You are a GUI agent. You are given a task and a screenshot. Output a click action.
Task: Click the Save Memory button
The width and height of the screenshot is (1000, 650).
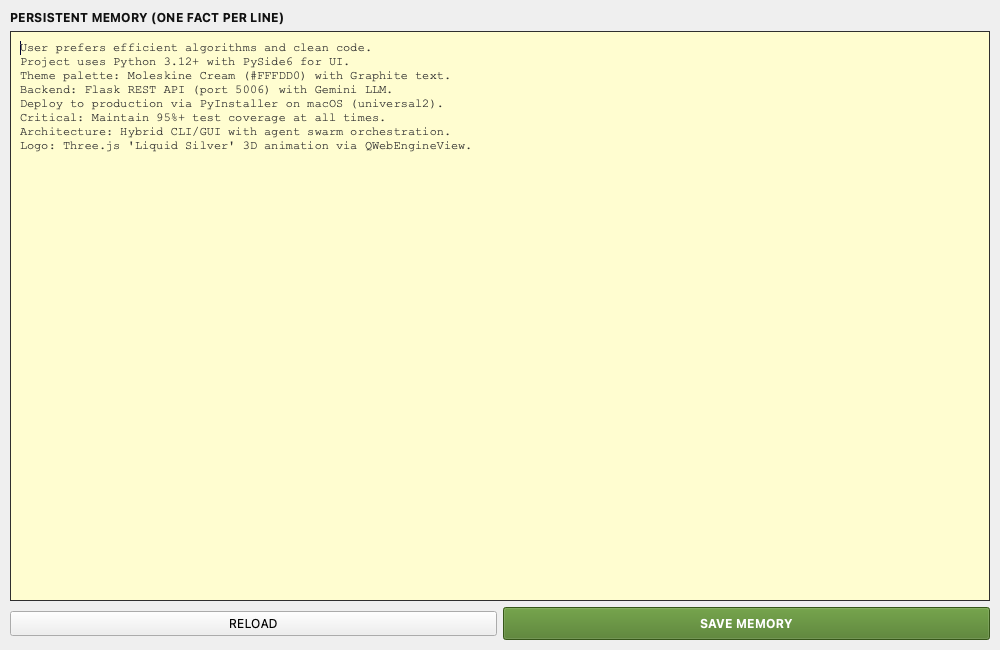[x=746, y=623]
